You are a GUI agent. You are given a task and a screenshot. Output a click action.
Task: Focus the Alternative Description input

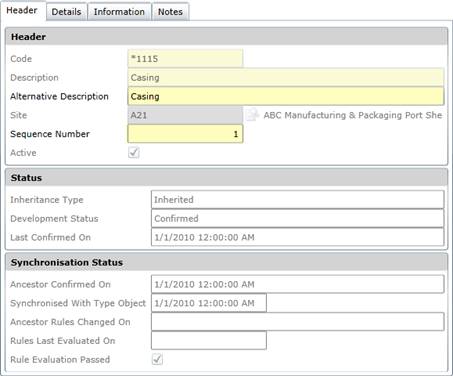286,96
